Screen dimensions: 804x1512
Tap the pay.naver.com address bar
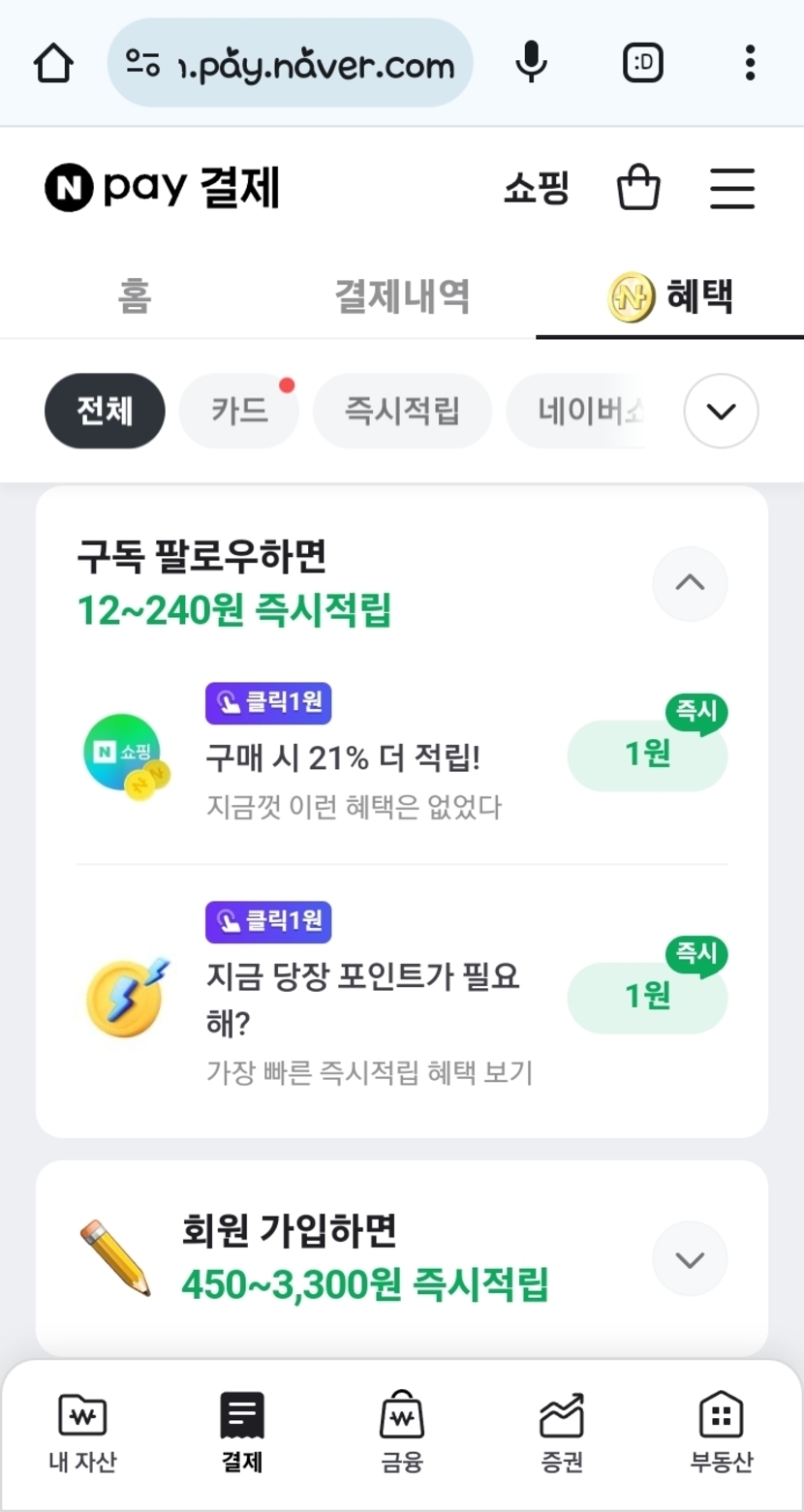pyautogui.click(x=291, y=64)
